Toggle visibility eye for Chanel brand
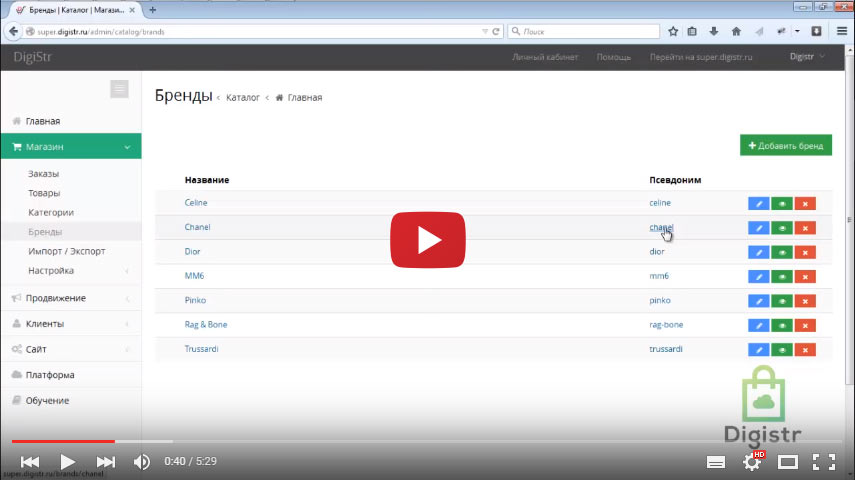This screenshot has height=480, width=855. [x=782, y=228]
